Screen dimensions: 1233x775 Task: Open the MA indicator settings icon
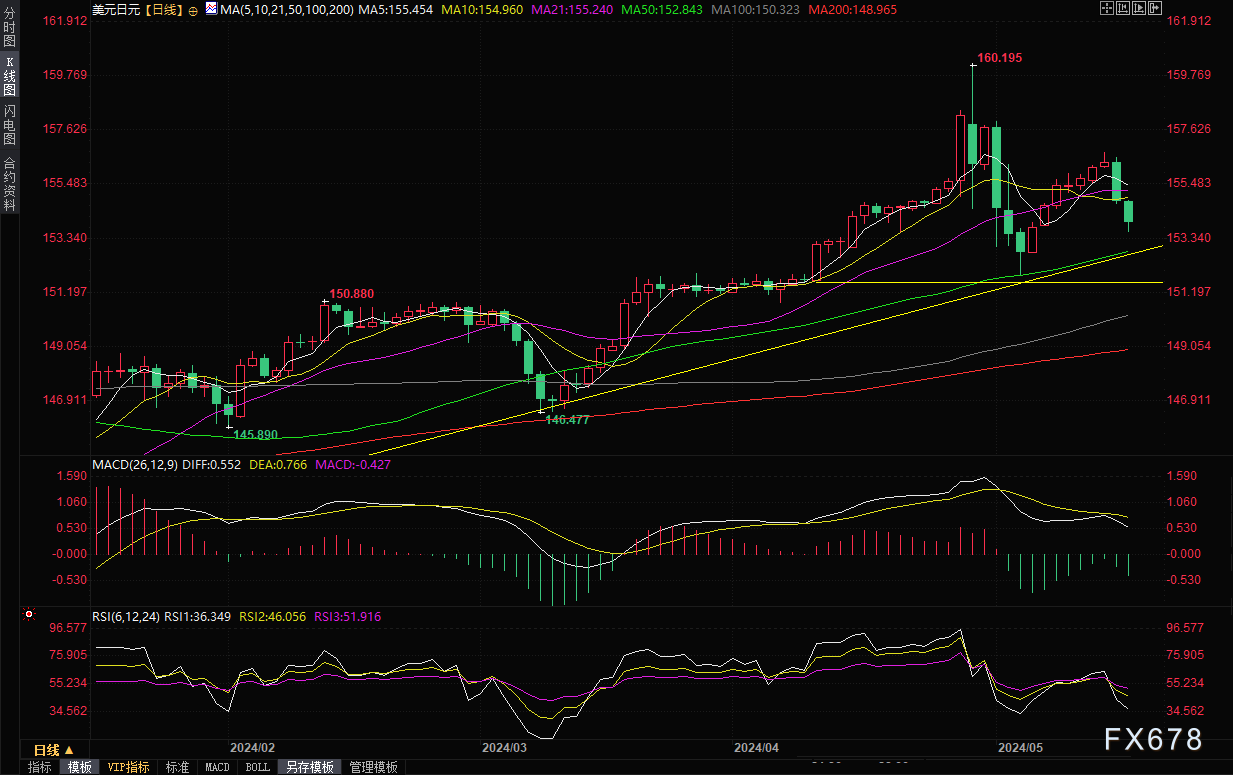(x=212, y=7)
